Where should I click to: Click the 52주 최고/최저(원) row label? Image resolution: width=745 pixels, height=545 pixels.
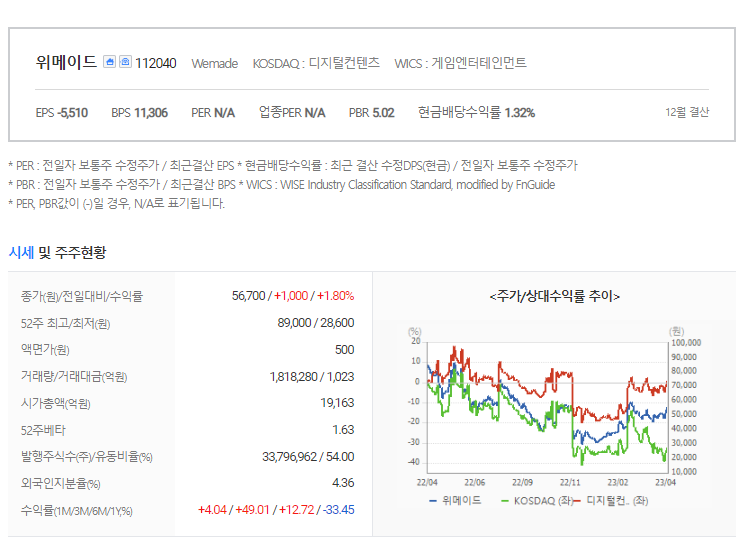(66, 324)
